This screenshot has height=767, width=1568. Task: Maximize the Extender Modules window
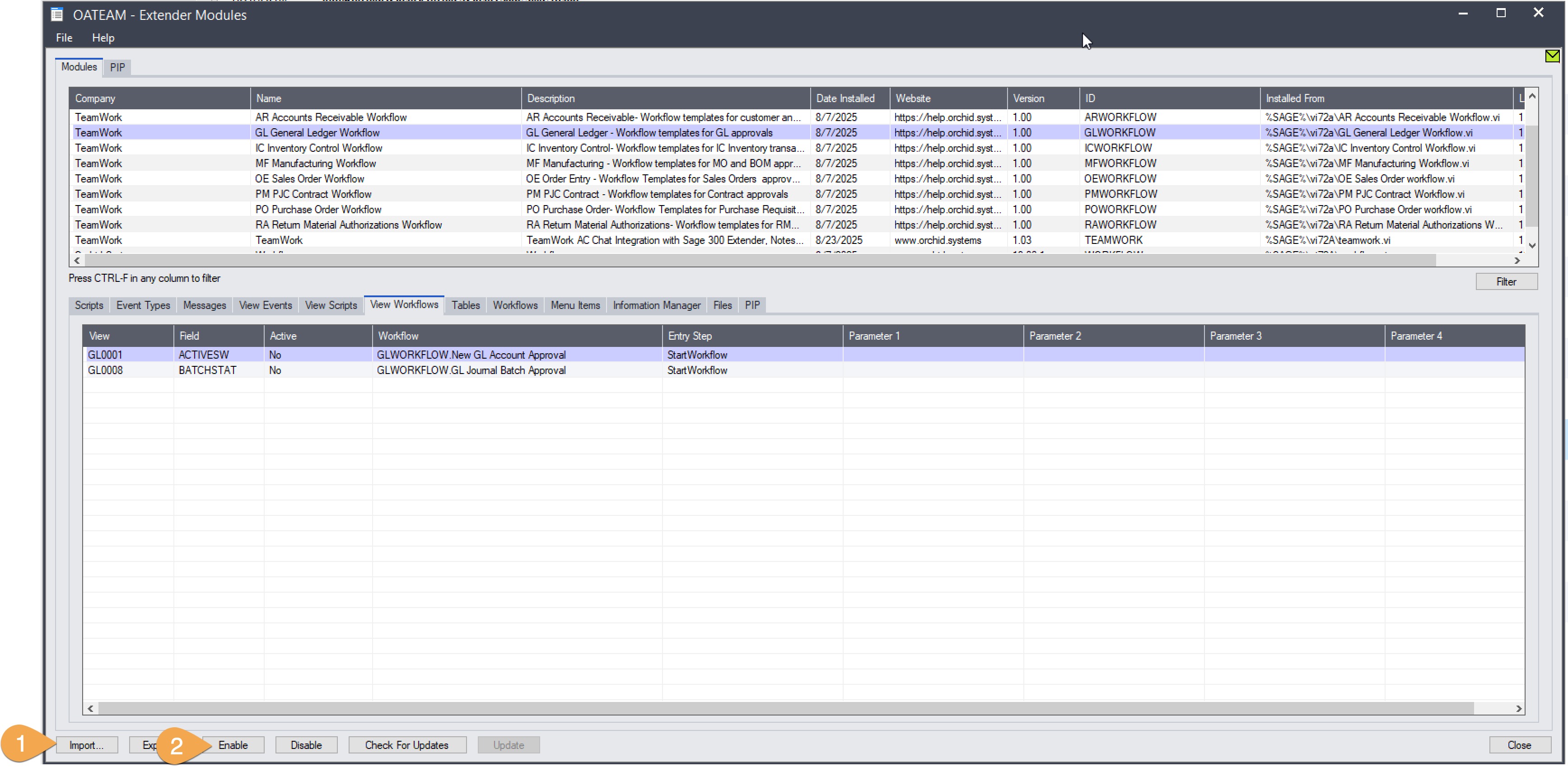tap(1500, 13)
